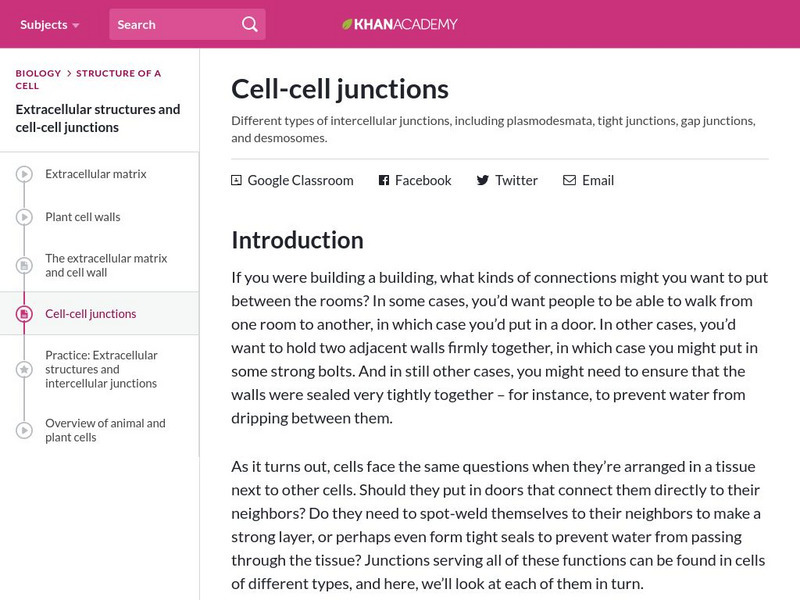
Task: Click the Facebook share icon
Action: pos(384,181)
